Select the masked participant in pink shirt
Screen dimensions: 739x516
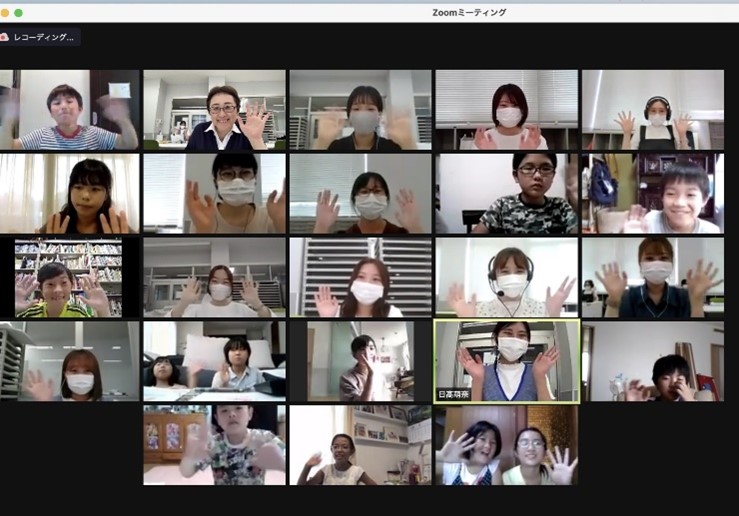point(507,109)
